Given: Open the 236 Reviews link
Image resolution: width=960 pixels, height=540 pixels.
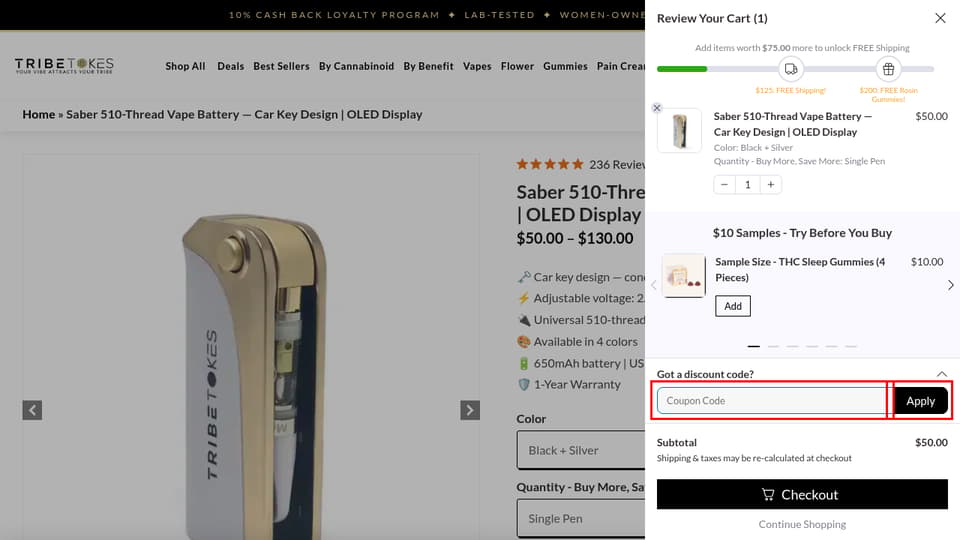Looking at the screenshot, I should point(617,165).
